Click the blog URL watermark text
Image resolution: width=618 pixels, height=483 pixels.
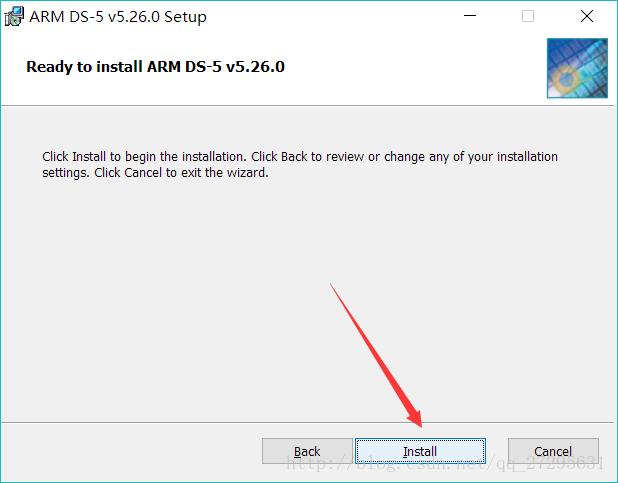[445, 464]
